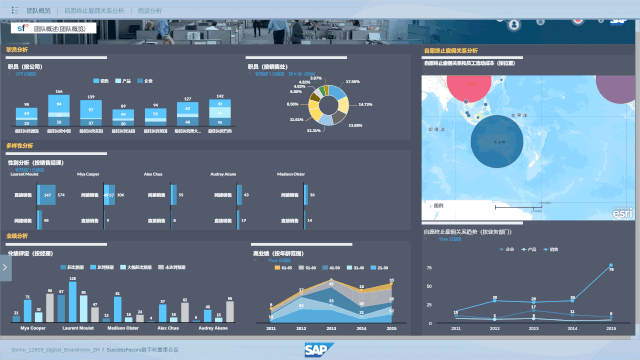Click the SAP logo in header banner
The height and width of the screenshot is (360, 640).
coord(618,22)
